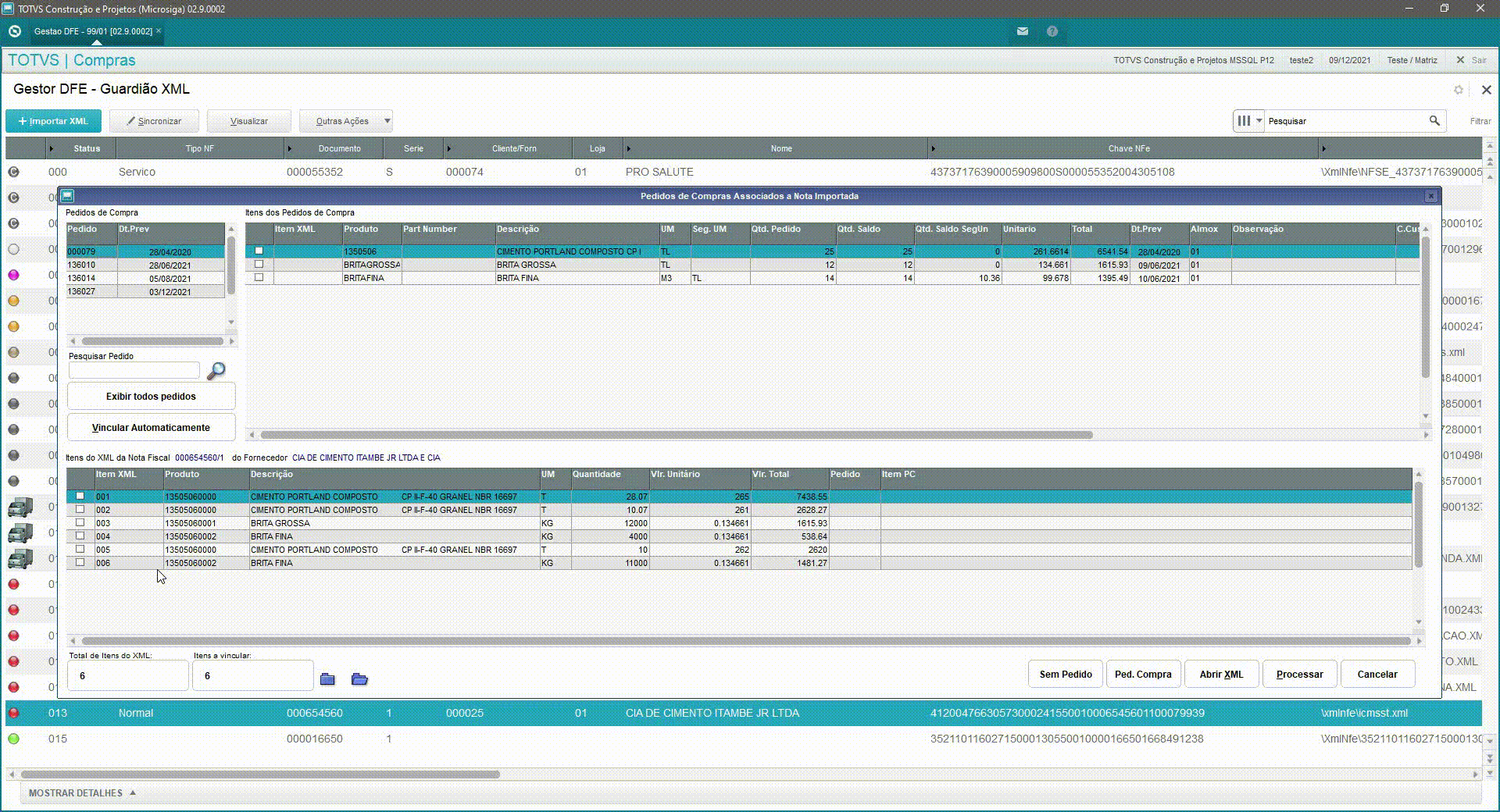This screenshot has width=1500, height=812.
Task: Click the arrow left of Status column header
Action: pos(52,148)
